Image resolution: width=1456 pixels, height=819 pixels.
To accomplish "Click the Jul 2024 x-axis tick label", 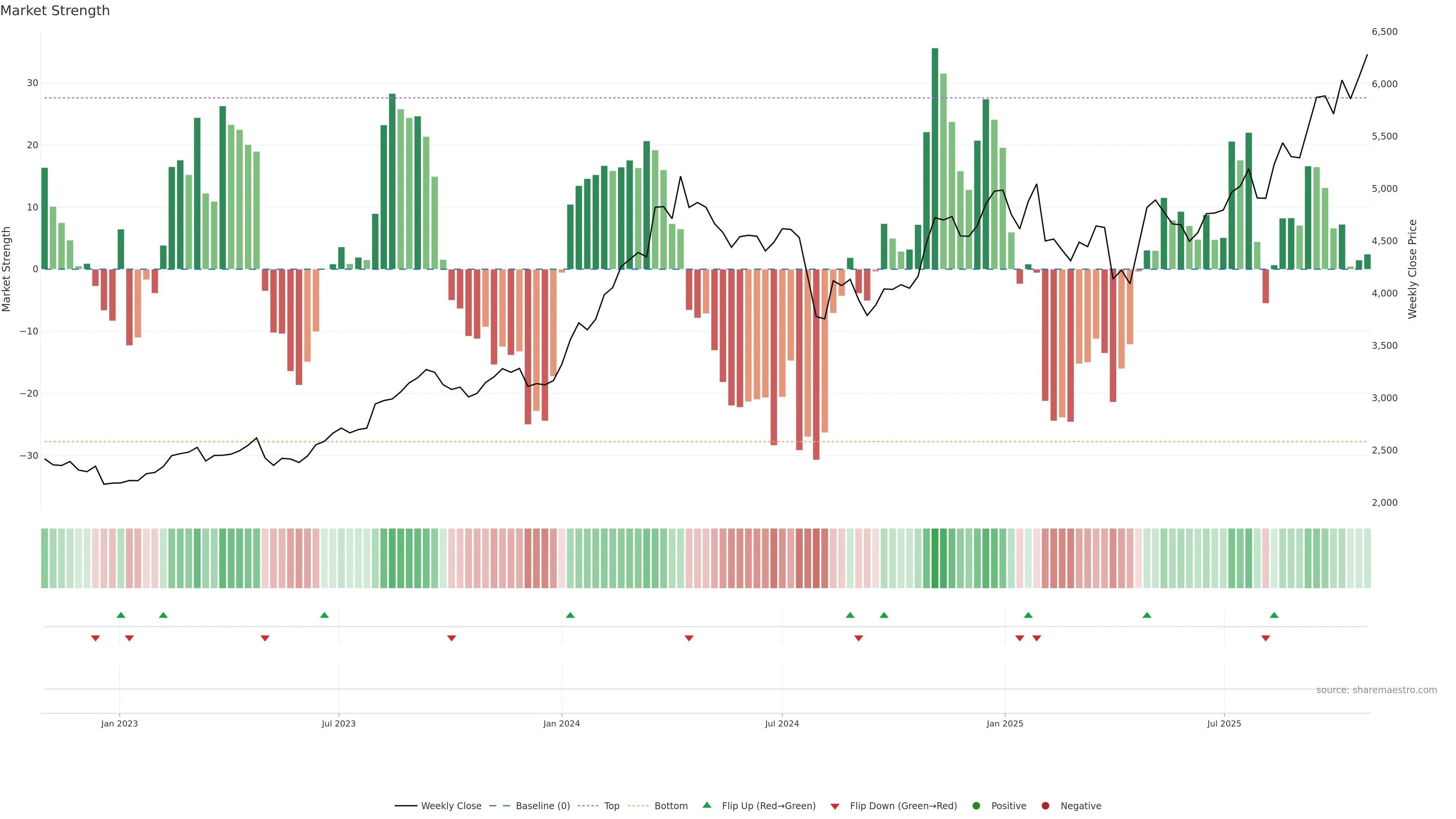I will pyautogui.click(x=782, y=723).
